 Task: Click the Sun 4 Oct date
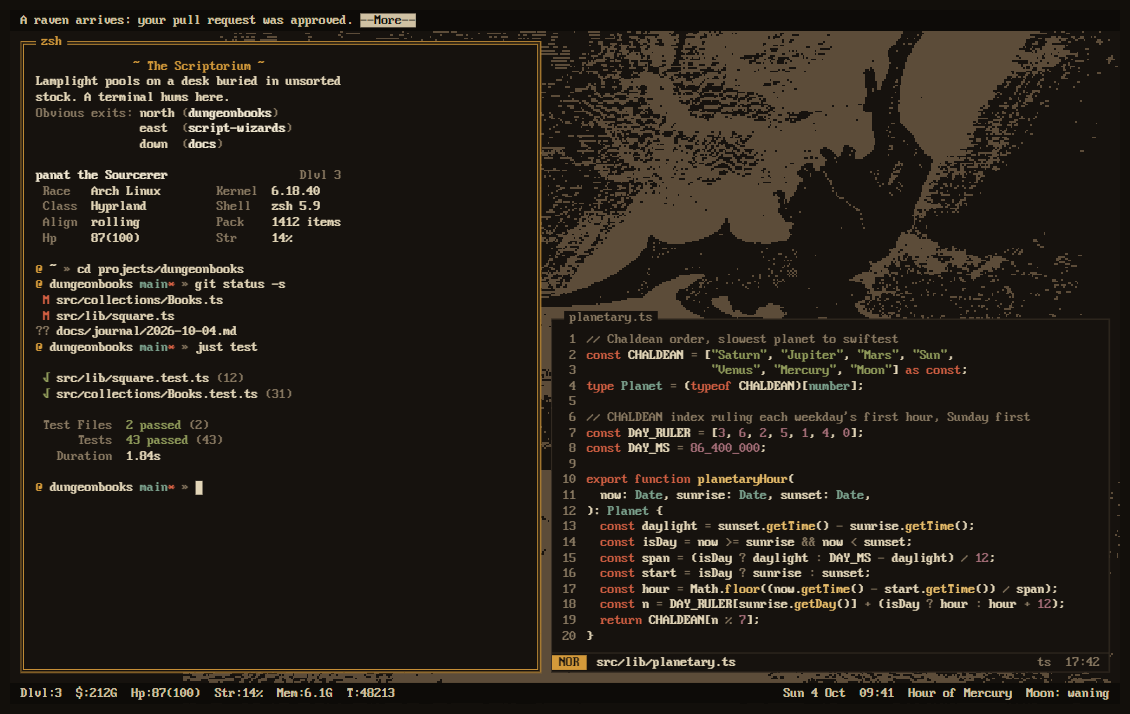tap(814, 693)
